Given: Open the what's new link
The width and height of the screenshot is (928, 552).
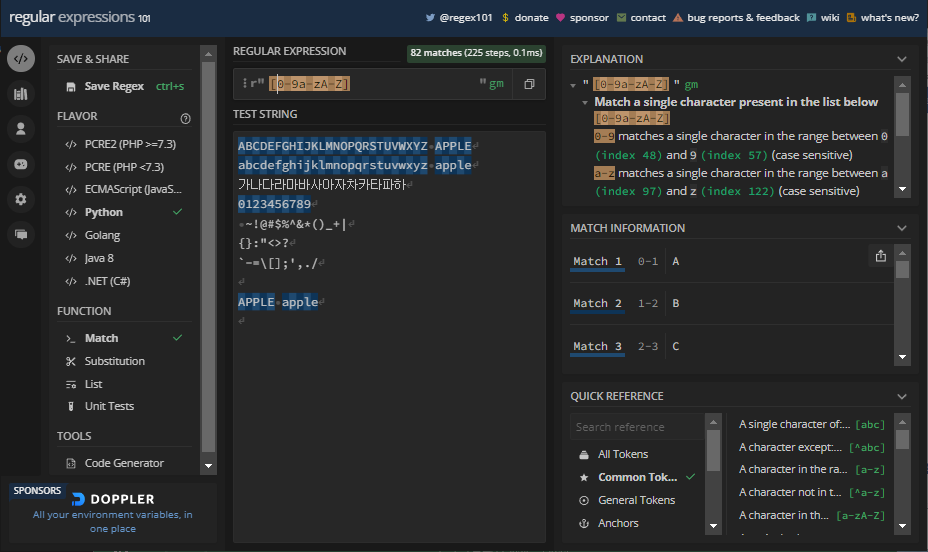Looking at the screenshot, I should 882,18.
